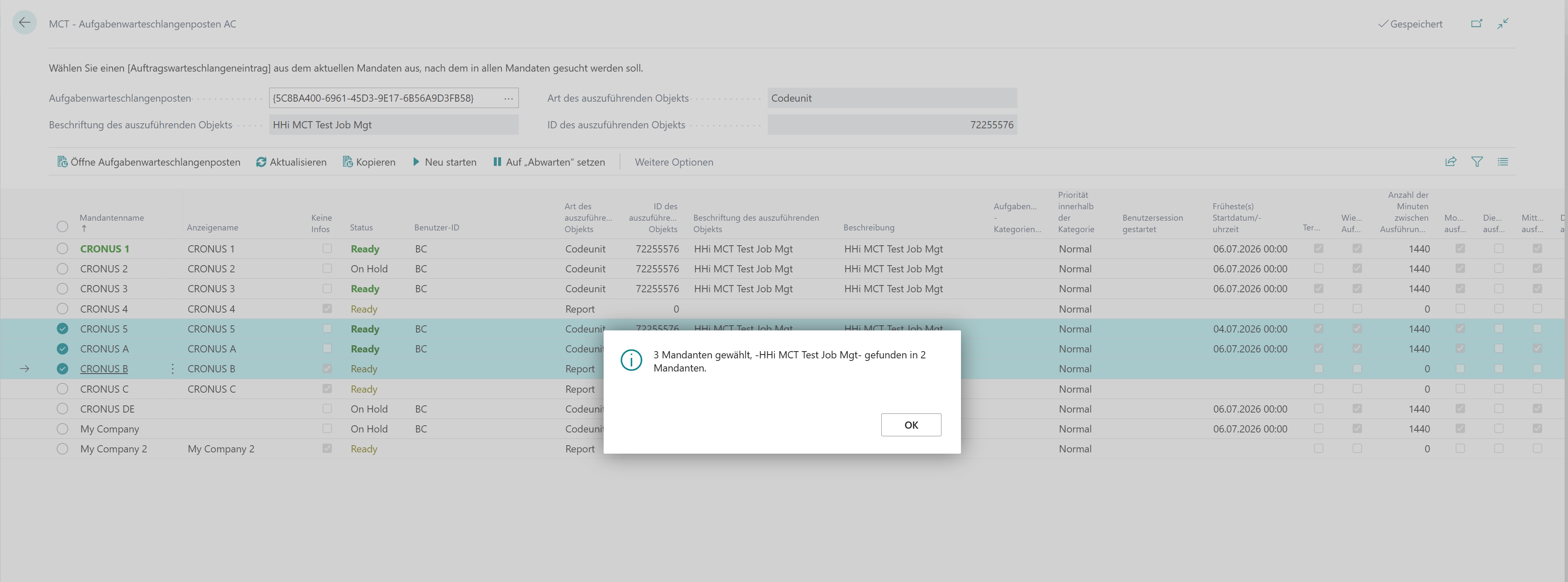Click the collapse page arrows icon
1568x582 pixels.
pos(1503,24)
